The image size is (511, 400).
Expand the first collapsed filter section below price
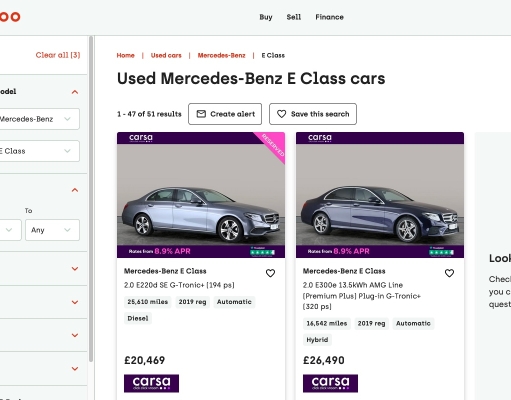point(75,269)
